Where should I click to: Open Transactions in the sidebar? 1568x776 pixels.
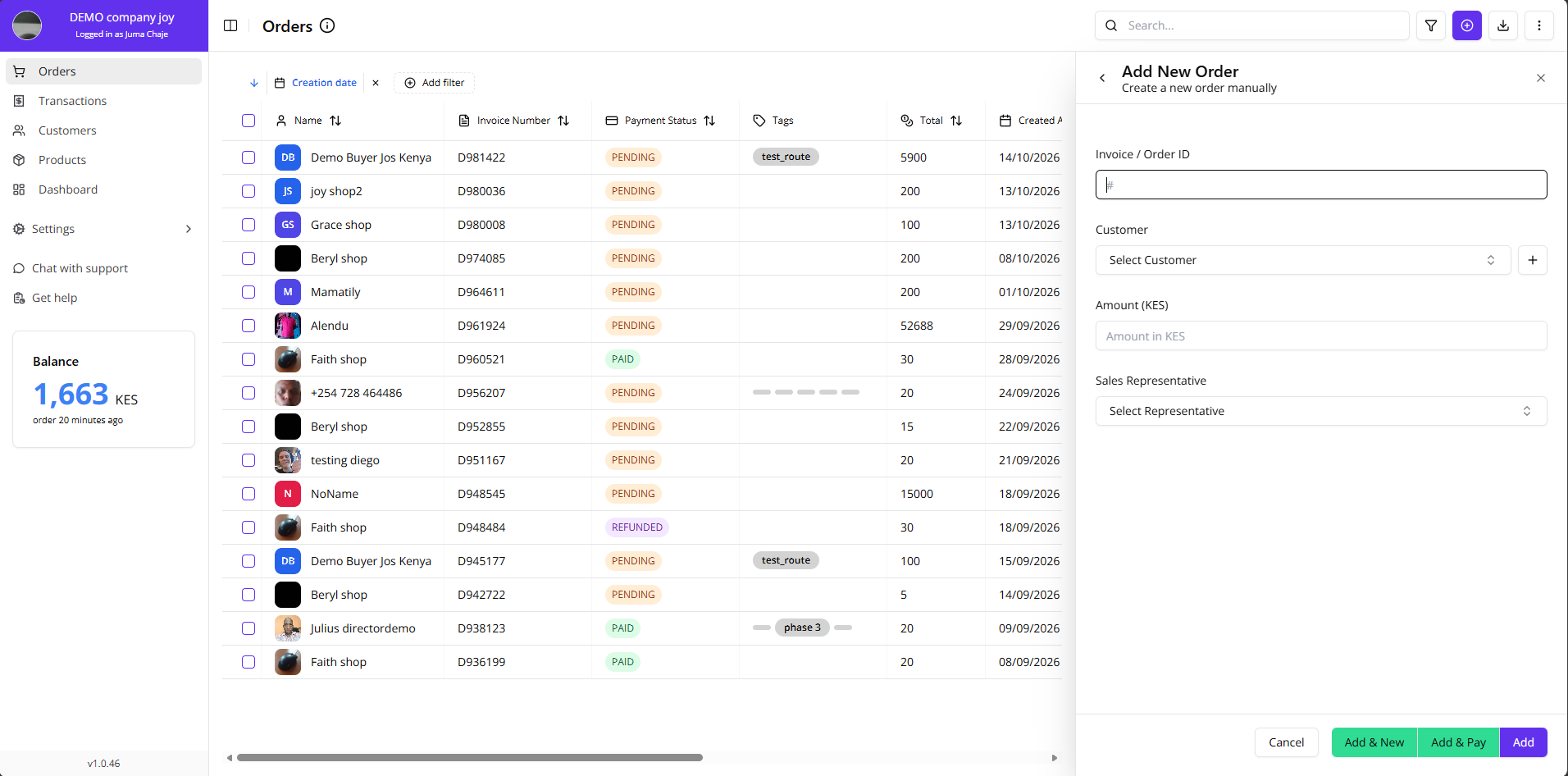click(103, 101)
